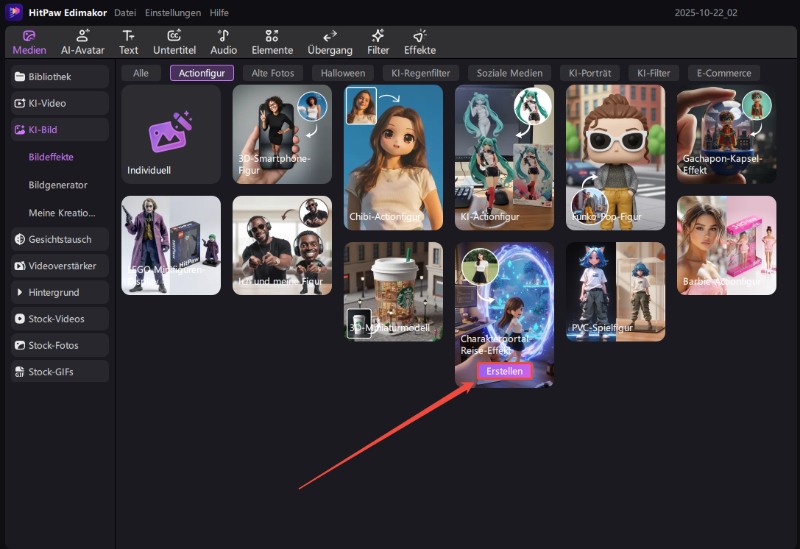Open the Medien toolbar tab
The width and height of the screenshot is (800, 549).
pos(29,41)
